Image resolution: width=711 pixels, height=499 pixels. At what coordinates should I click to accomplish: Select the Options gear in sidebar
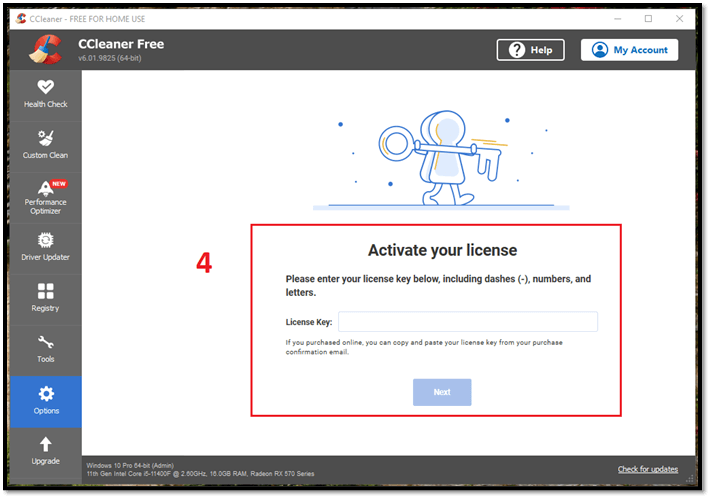click(x=45, y=401)
